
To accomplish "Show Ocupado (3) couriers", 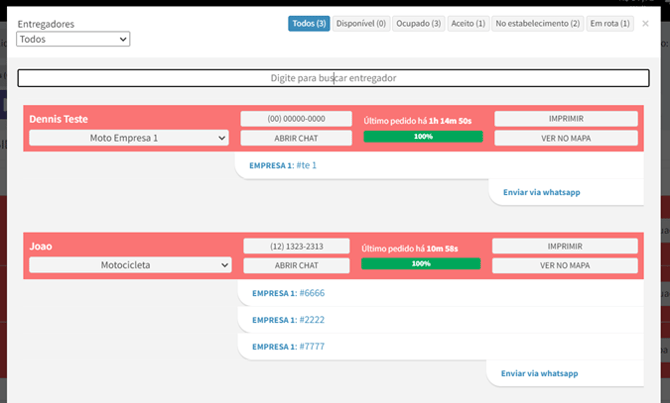I will pos(418,23).
